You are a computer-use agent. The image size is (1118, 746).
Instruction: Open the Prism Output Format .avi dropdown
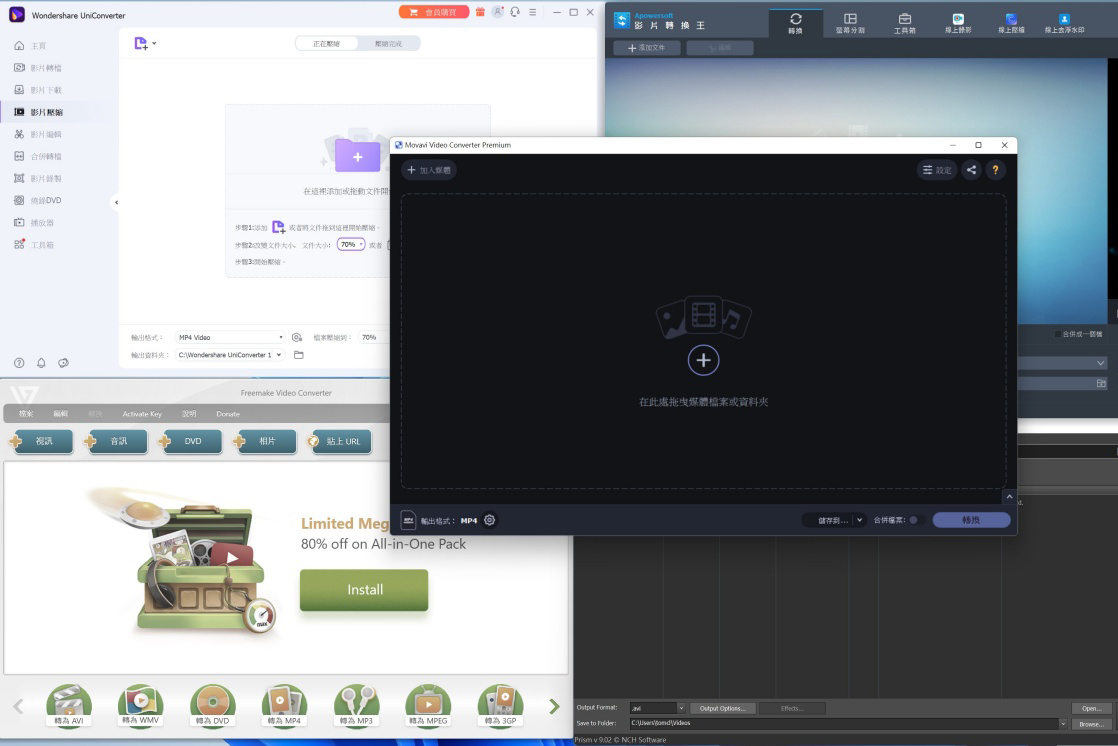click(681, 708)
